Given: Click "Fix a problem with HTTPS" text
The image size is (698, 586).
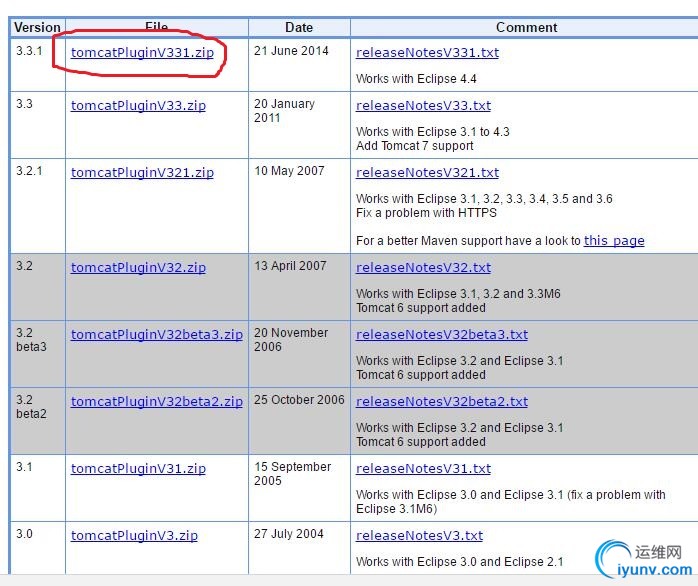Looking at the screenshot, I should click(426, 213).
